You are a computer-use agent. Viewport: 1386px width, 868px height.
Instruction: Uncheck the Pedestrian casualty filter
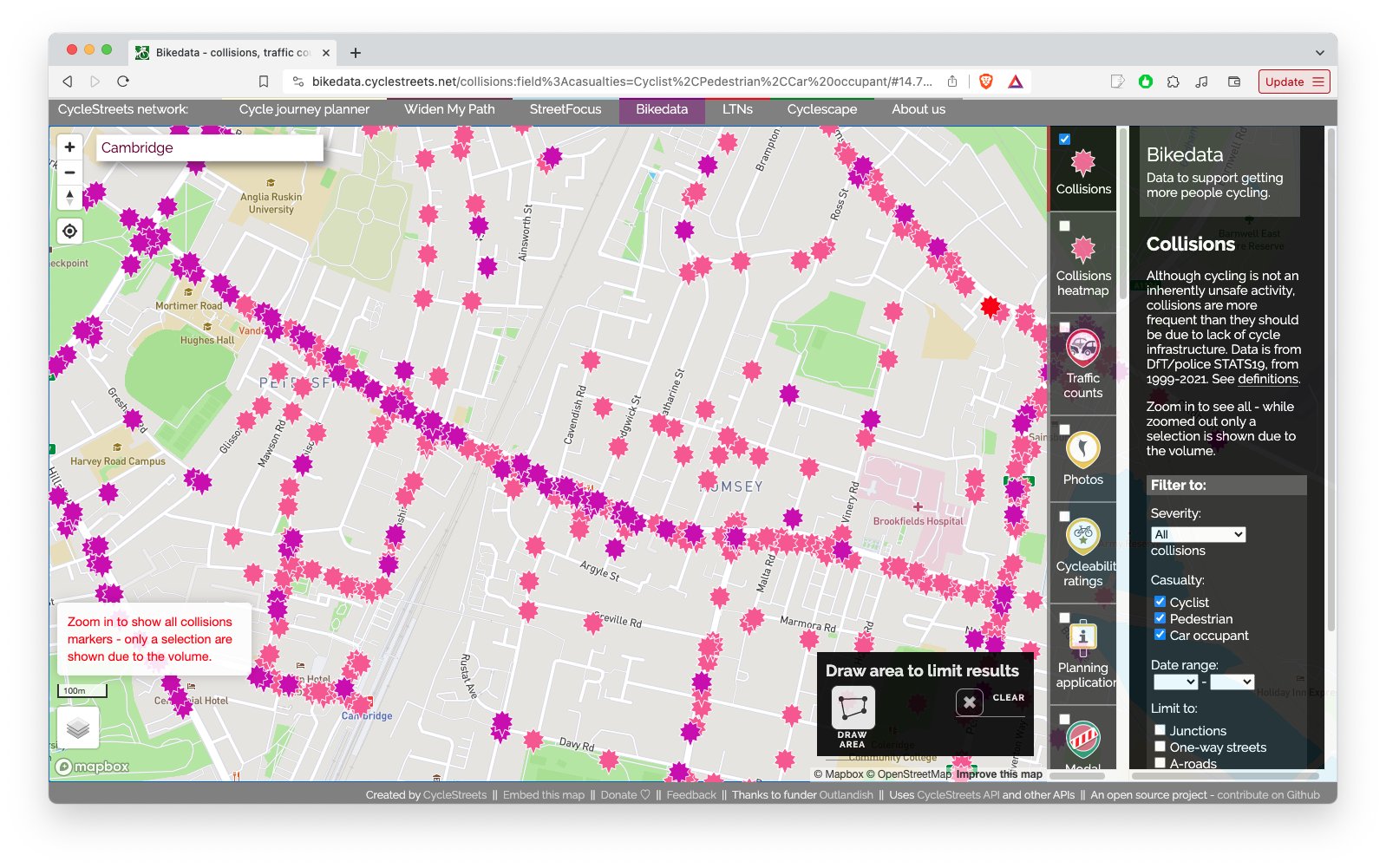pos(1160,617)
